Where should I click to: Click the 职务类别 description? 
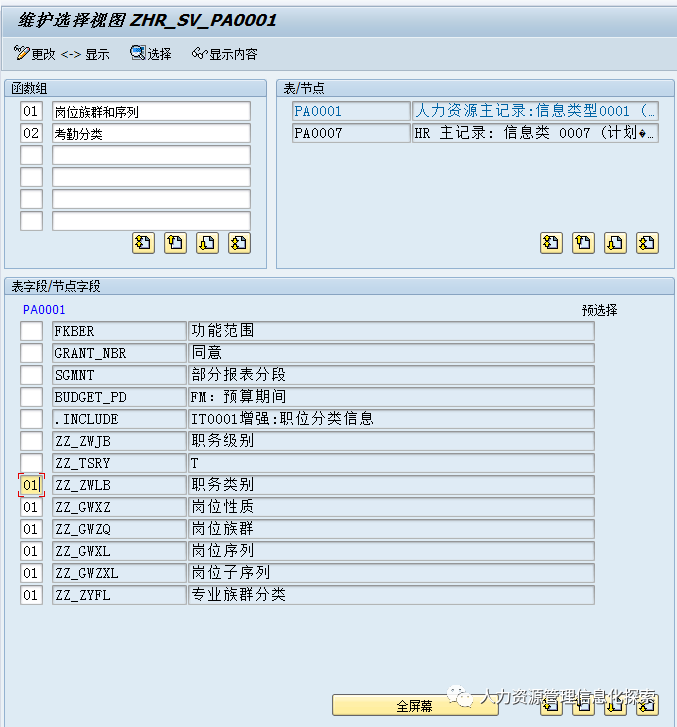(391, 485)
